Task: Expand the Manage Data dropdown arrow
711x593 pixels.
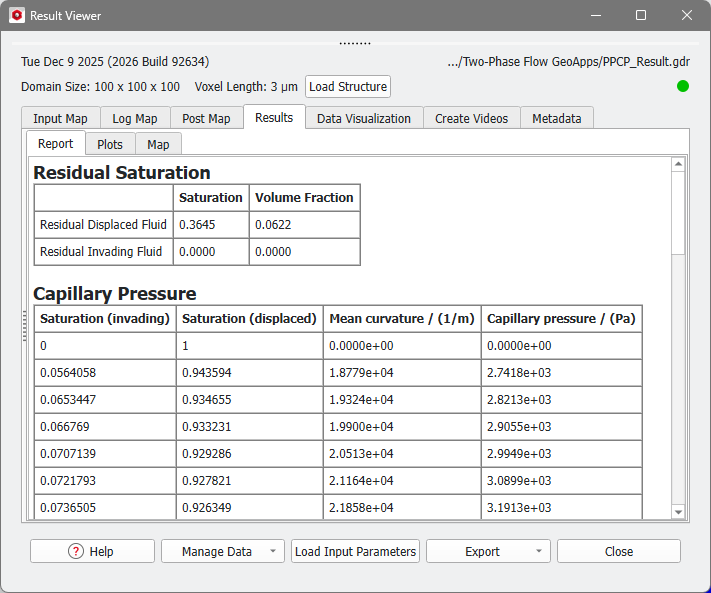Action: click(272, 551)
